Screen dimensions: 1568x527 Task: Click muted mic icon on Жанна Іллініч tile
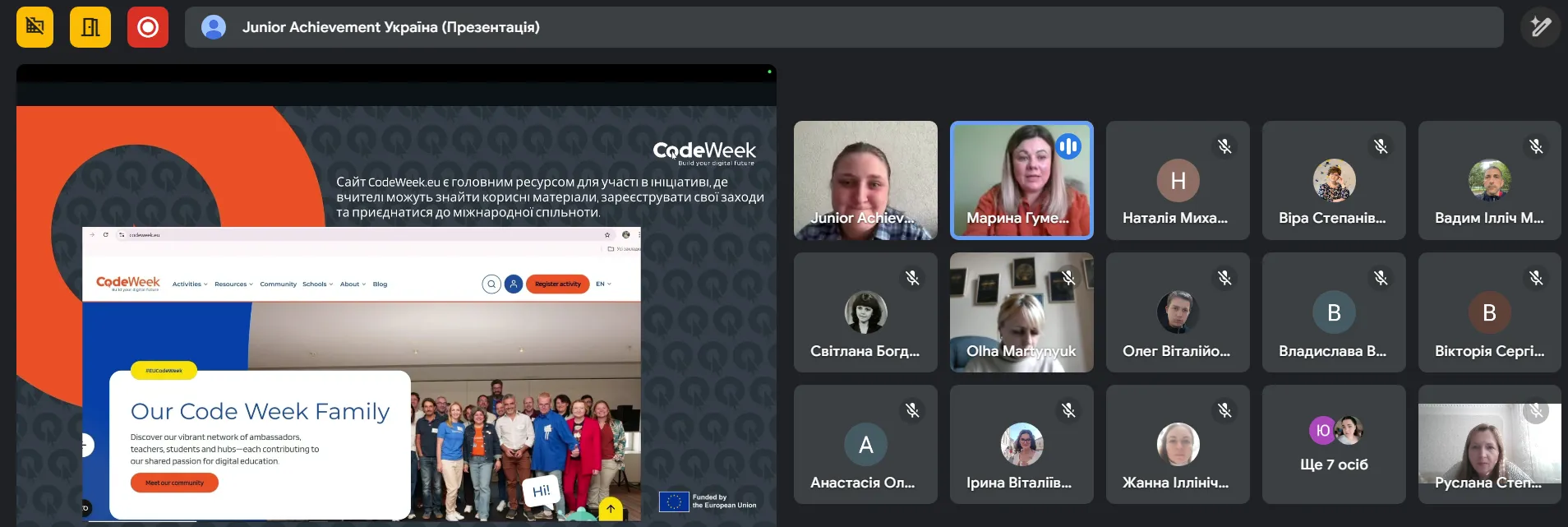click(x=1224, y=409)
